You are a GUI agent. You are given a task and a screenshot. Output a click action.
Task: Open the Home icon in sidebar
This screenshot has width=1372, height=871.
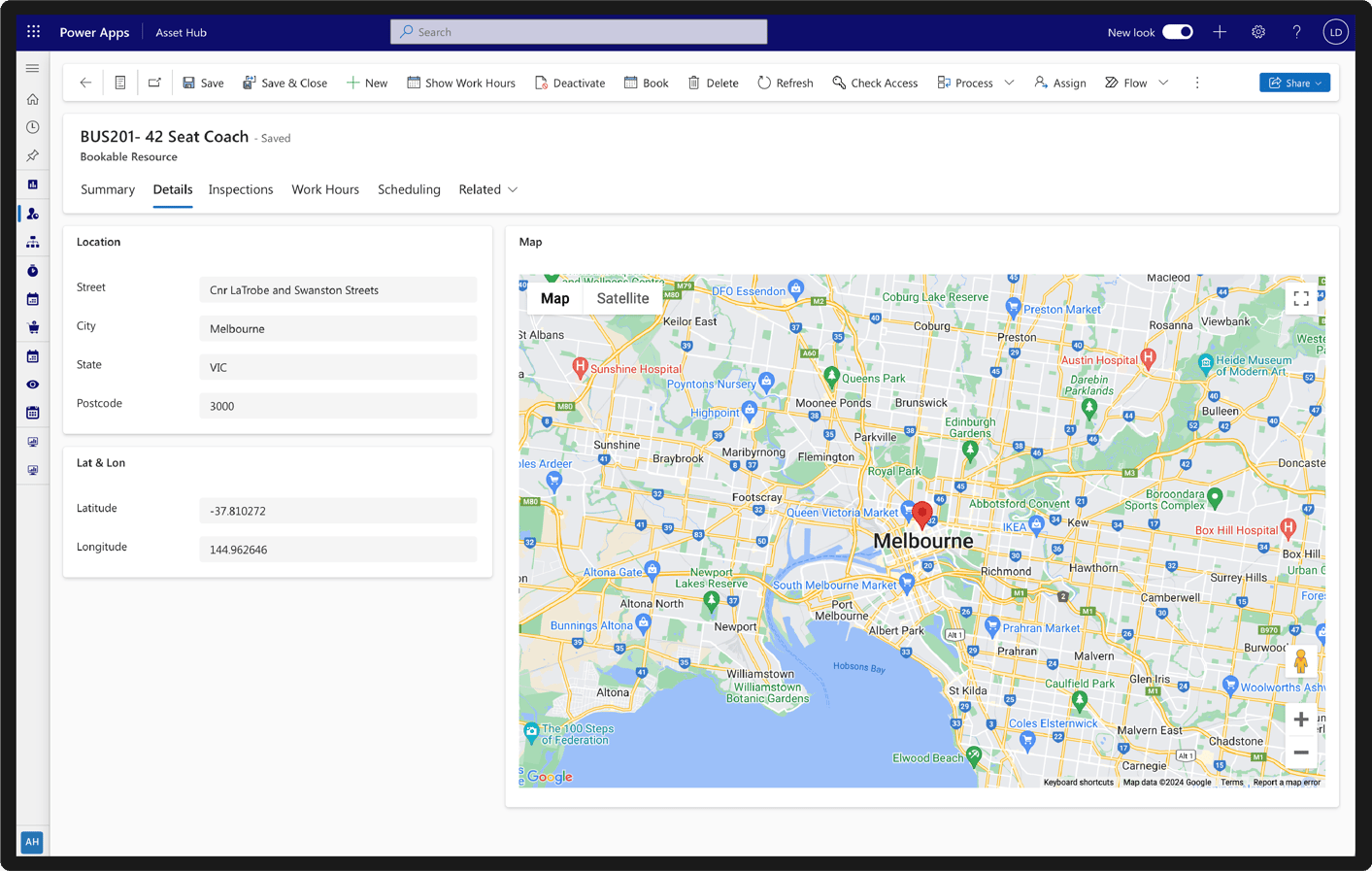tap(33, 99)
